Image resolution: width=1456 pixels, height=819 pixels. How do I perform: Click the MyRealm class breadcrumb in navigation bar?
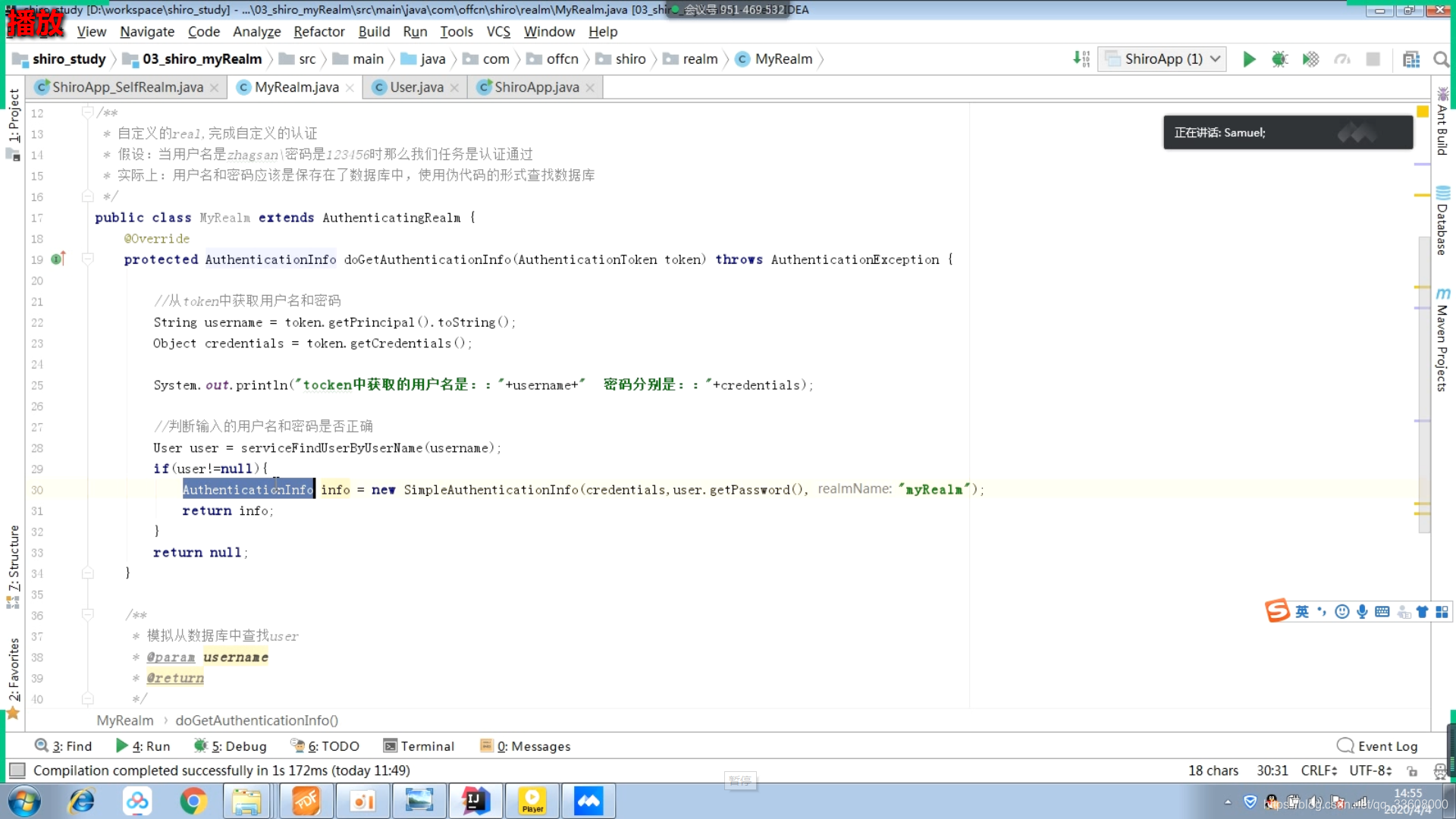click(774, 59)
